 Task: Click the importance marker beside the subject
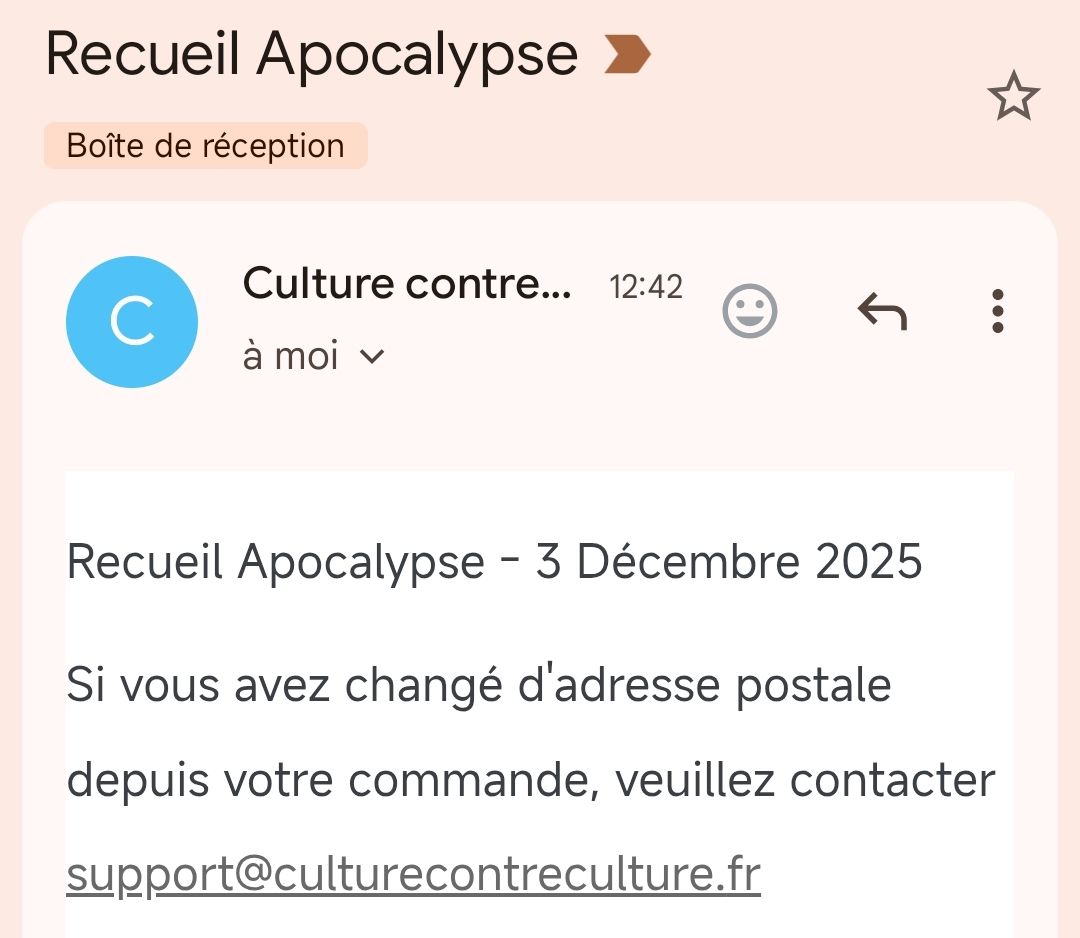(x=628, y=55)
